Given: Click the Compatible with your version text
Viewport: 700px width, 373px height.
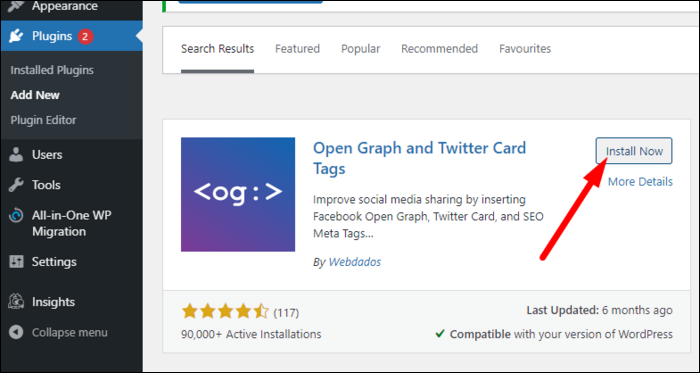Looking at the screenshot, I should (x=561, y=334).
